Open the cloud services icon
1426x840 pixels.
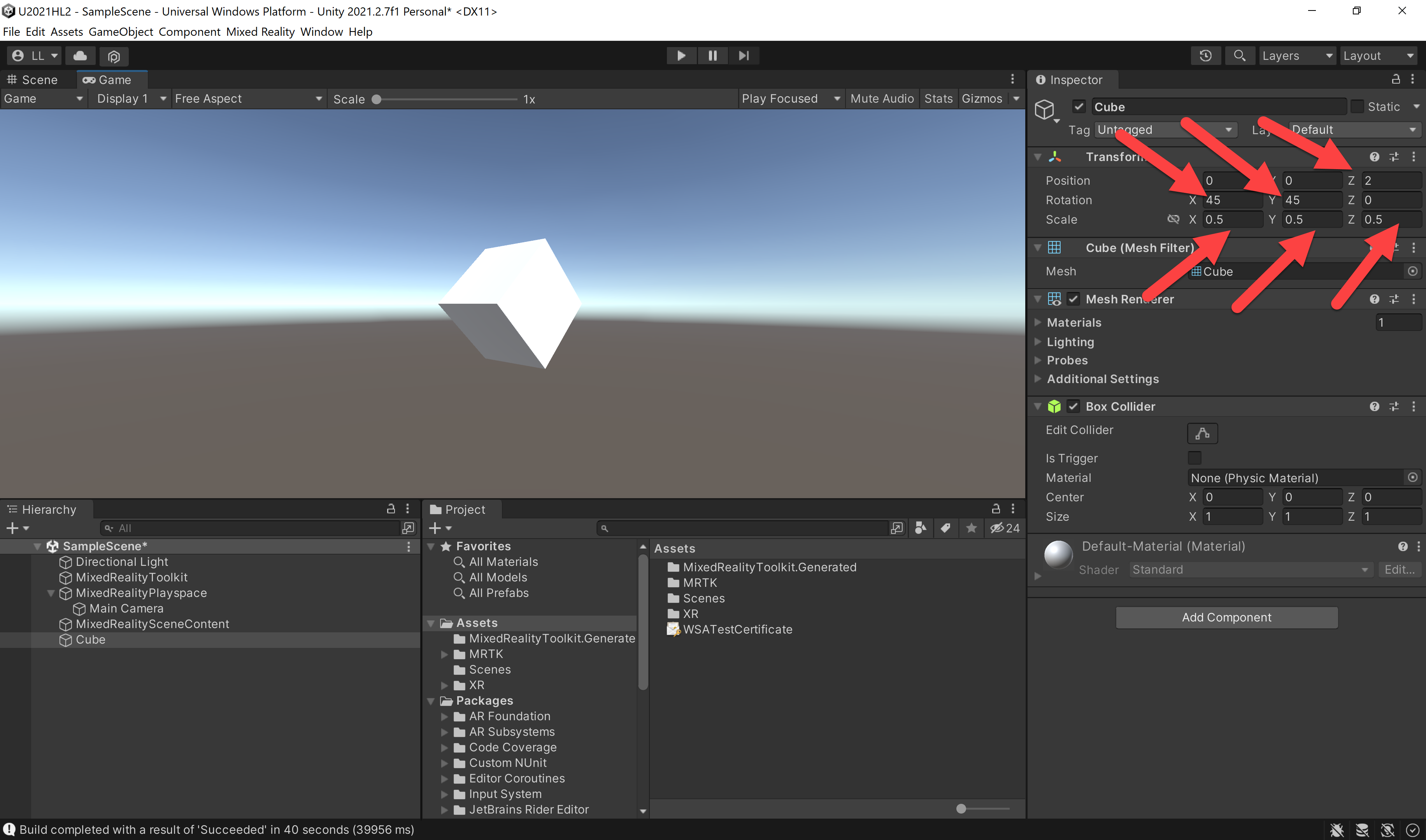pos(81,56)
